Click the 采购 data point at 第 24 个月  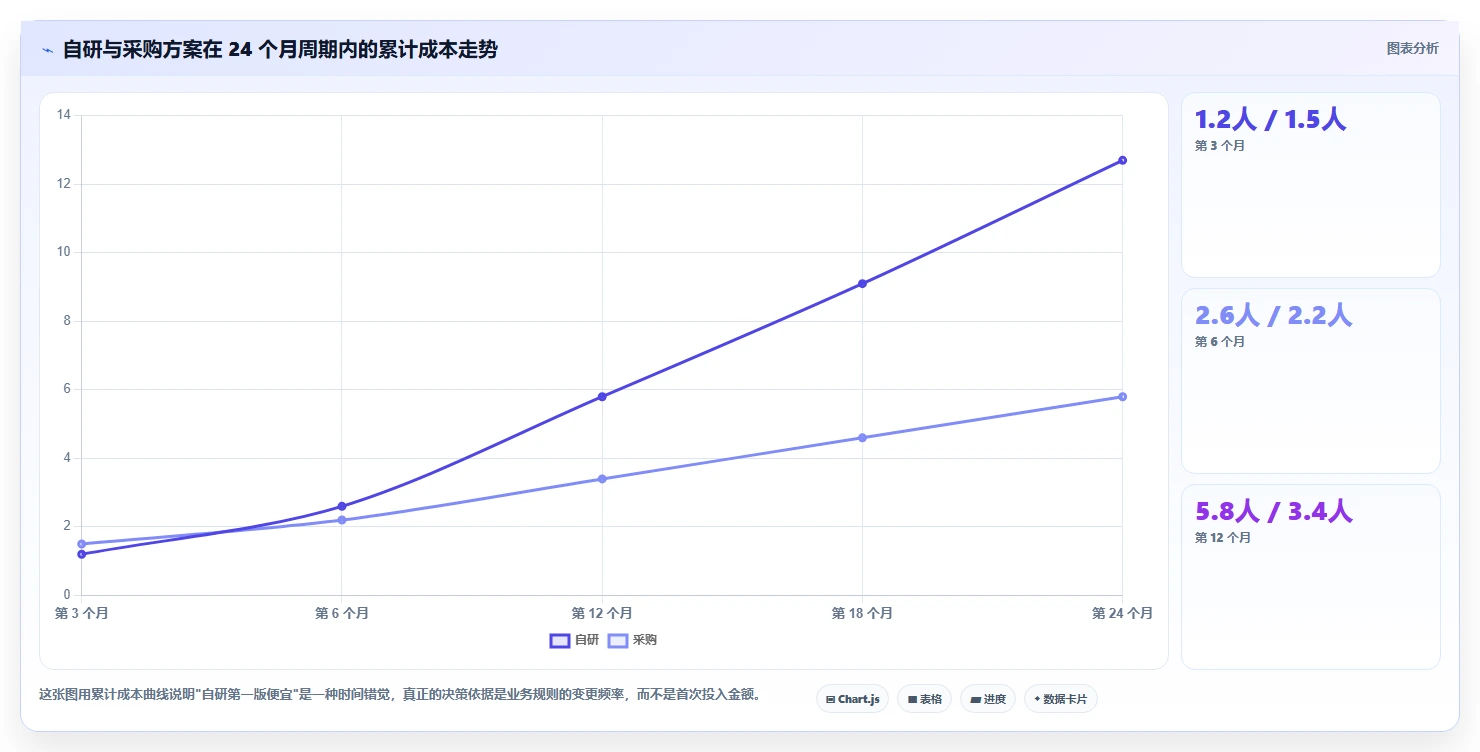(x=1122, y=397)
